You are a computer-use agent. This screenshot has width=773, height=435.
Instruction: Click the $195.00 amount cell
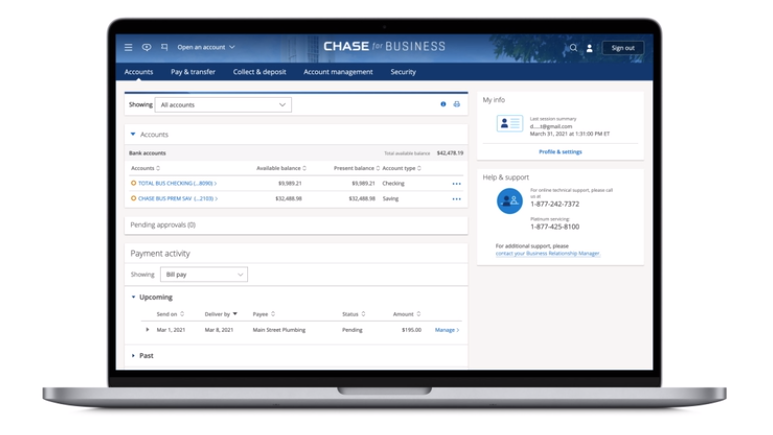tap(412, 330)
